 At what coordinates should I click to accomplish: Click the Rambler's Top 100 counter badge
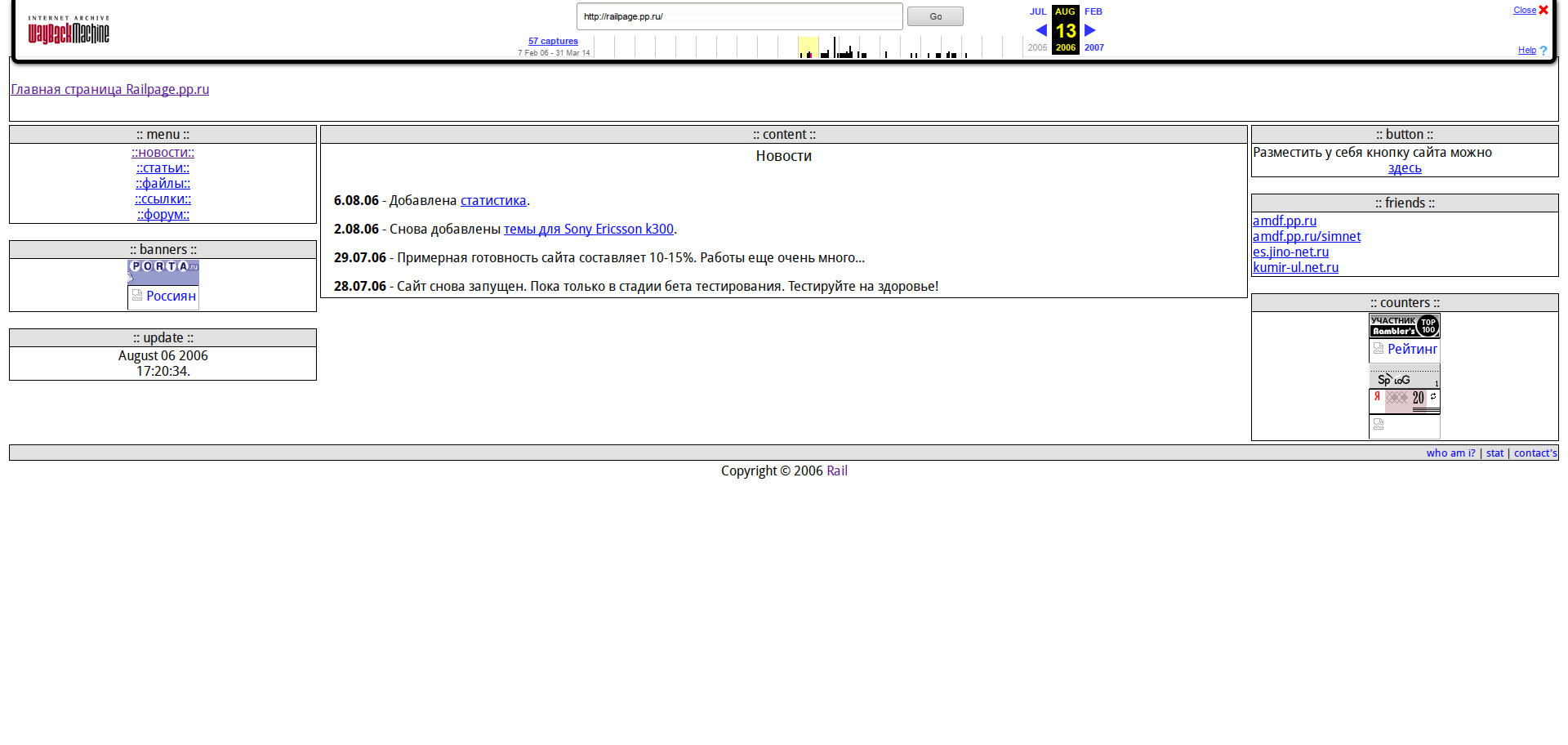click(1404, 326)
